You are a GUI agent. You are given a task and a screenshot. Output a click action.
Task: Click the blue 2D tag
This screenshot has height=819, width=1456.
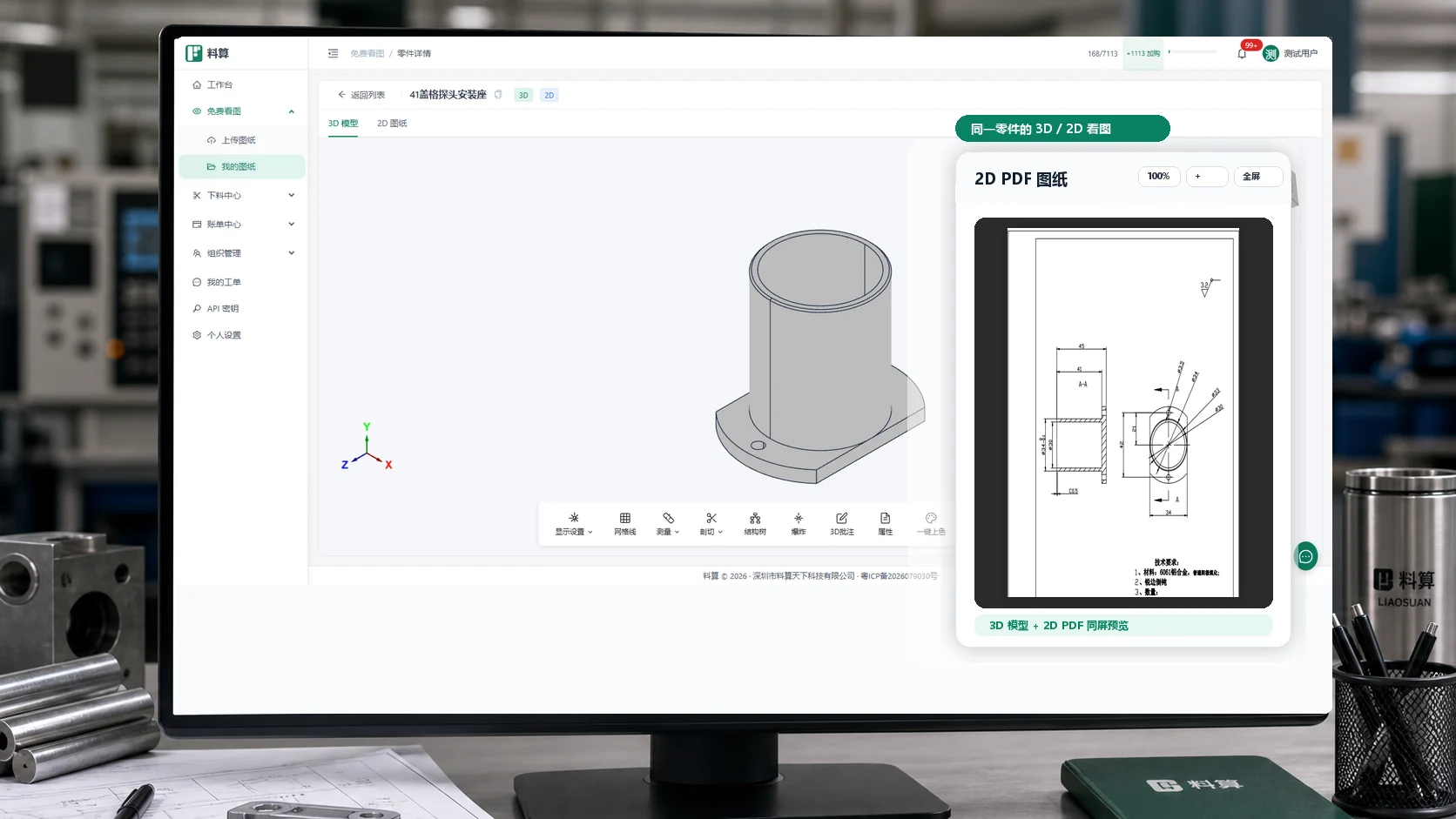pos(549,95)
